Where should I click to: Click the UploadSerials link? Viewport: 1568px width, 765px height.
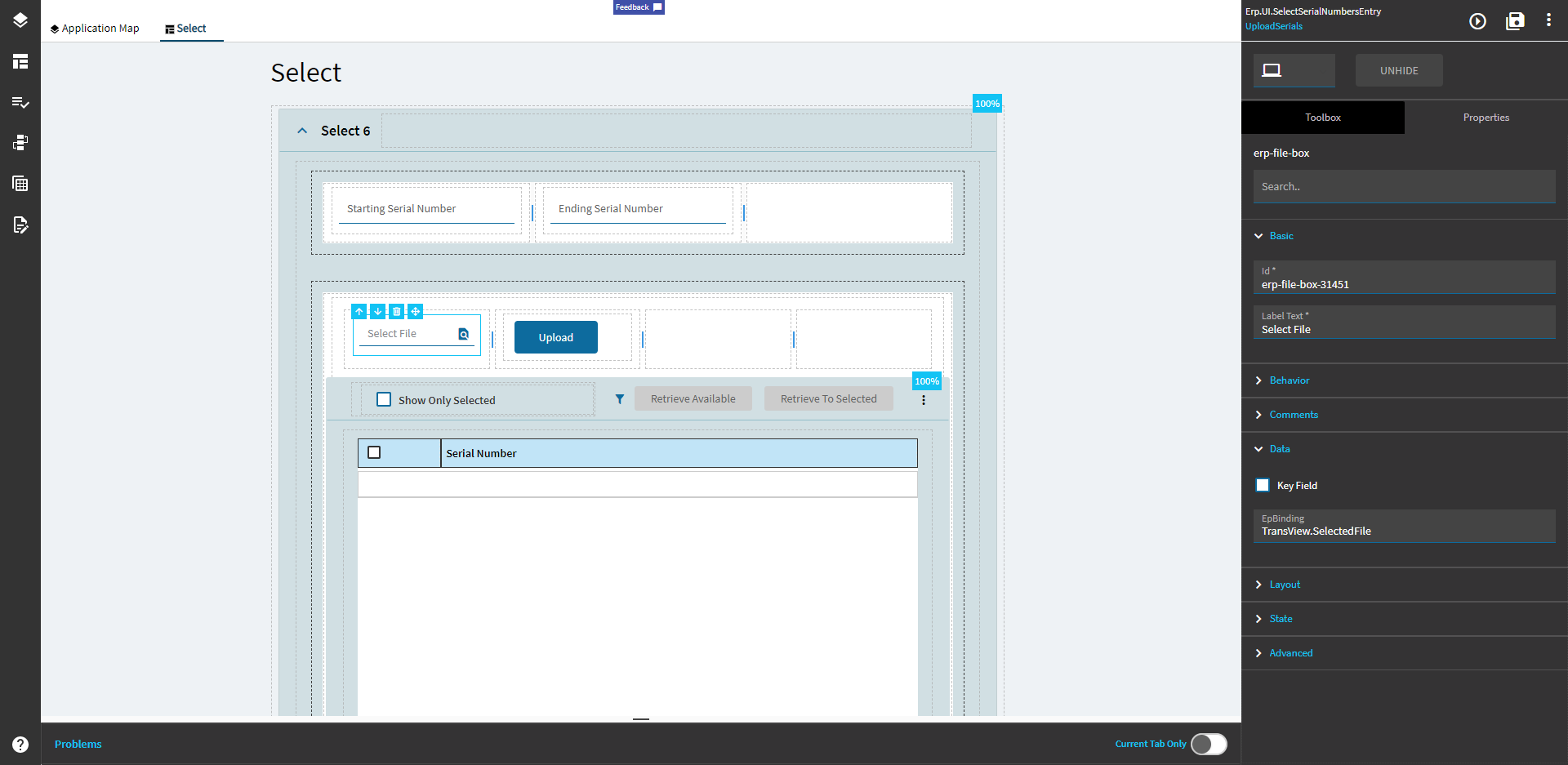pyautogui.click(x=1274, y=26)
